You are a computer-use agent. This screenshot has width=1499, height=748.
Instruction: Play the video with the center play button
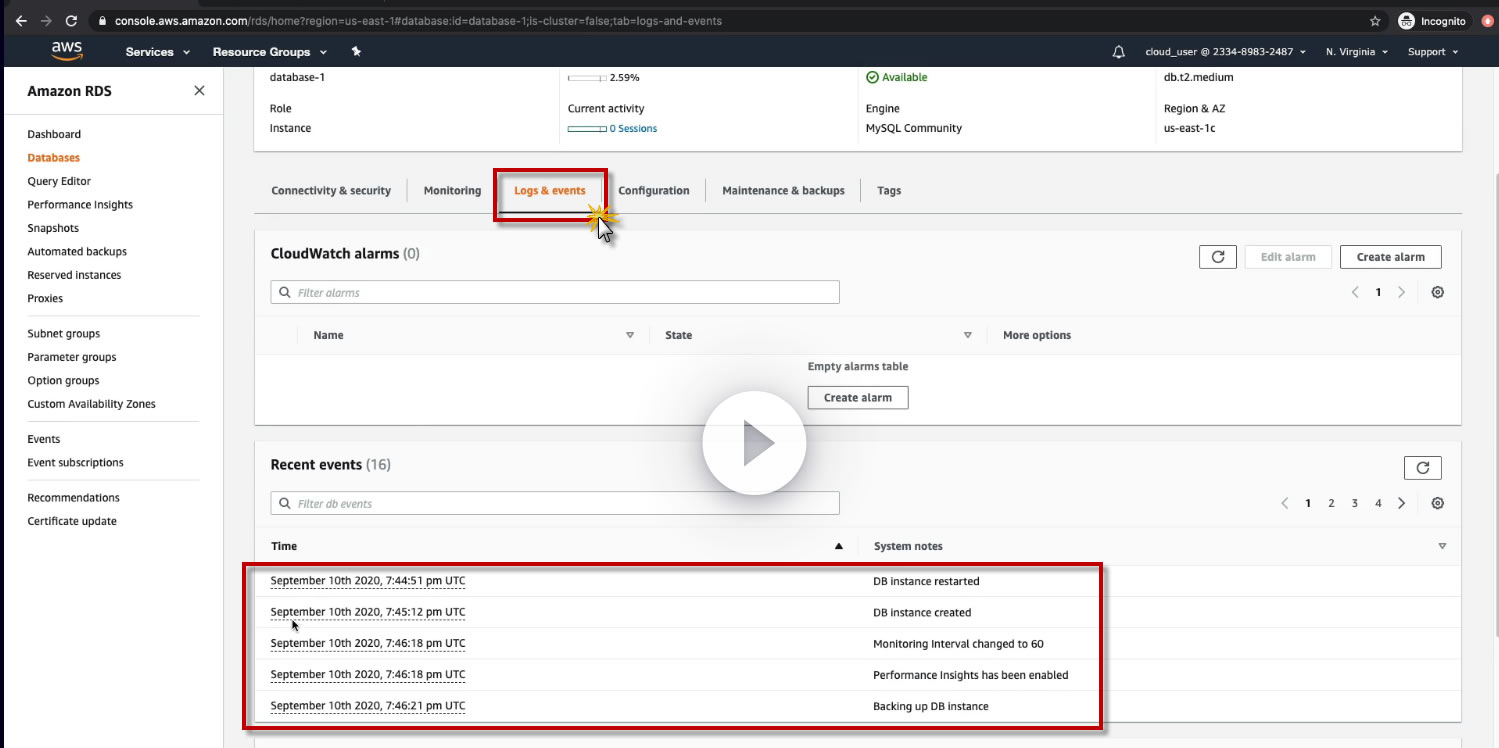tap(754, 442)
